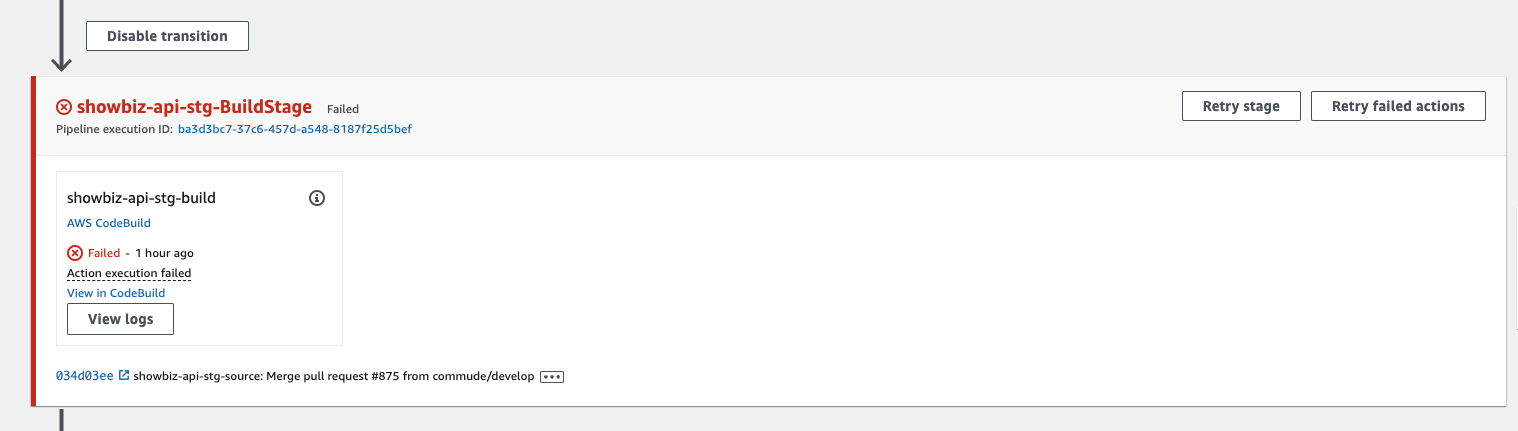Image resolution: width=1518 pixels, height=431 pixels.
Task: Click Retry failed actions button
Action: coord(1398,106)
